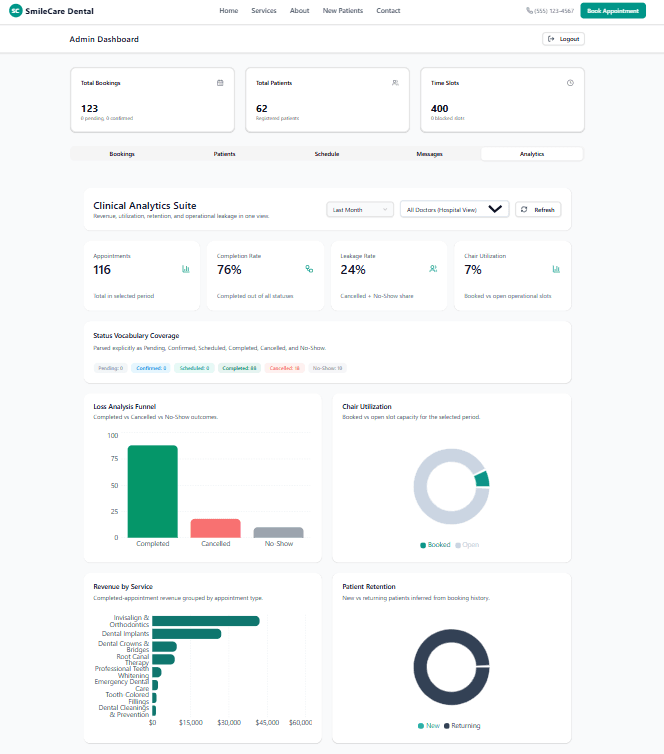
Task: Open the Bookings tab
Action: [x=122, y=154]
